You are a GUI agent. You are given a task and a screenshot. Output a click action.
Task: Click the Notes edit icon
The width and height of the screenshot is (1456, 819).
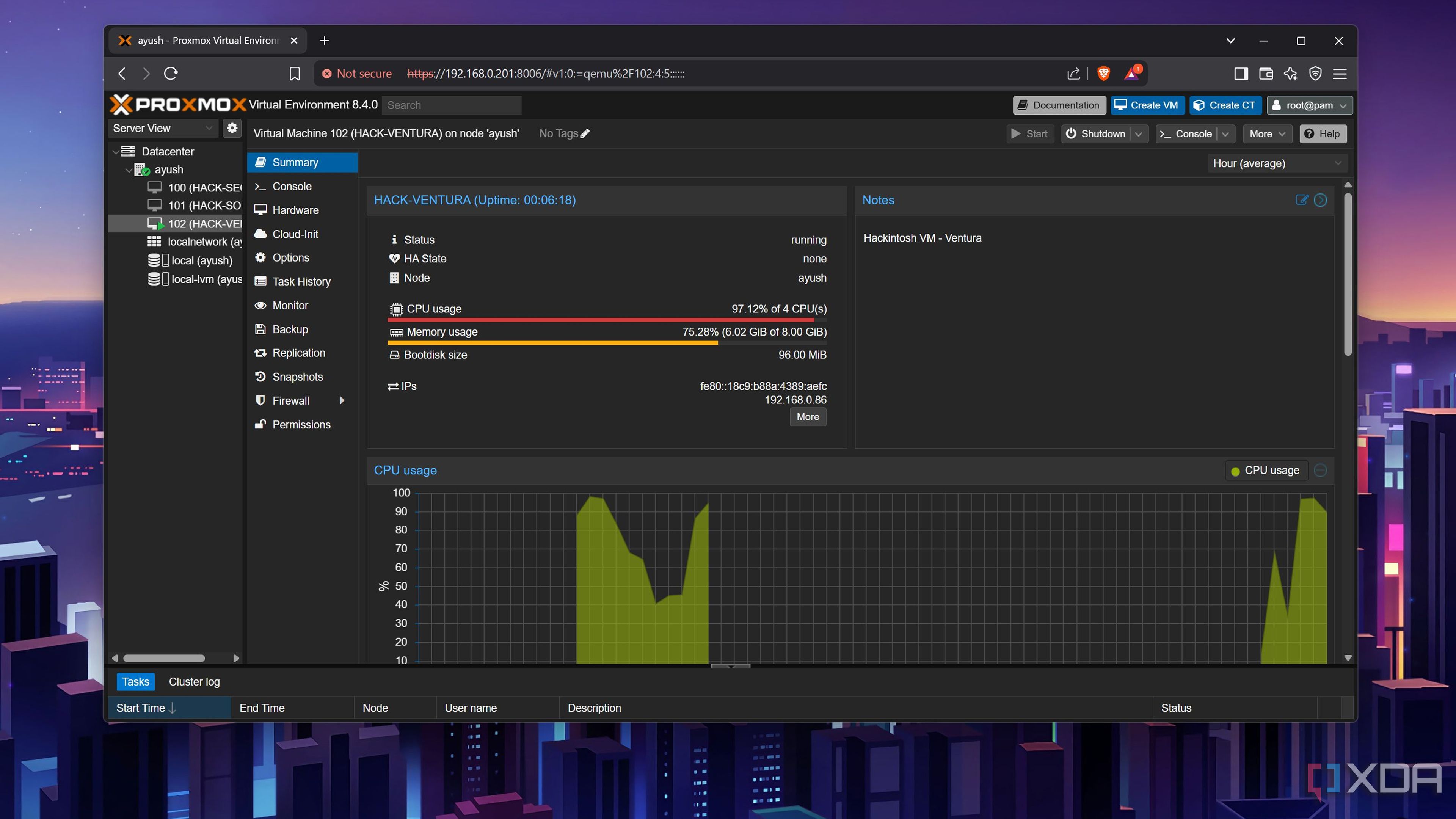click(x=1302, y=199)
